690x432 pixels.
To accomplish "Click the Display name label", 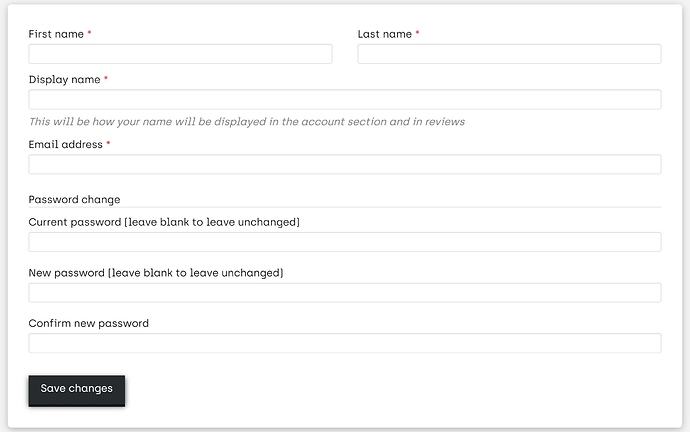I will pos(64,79).
